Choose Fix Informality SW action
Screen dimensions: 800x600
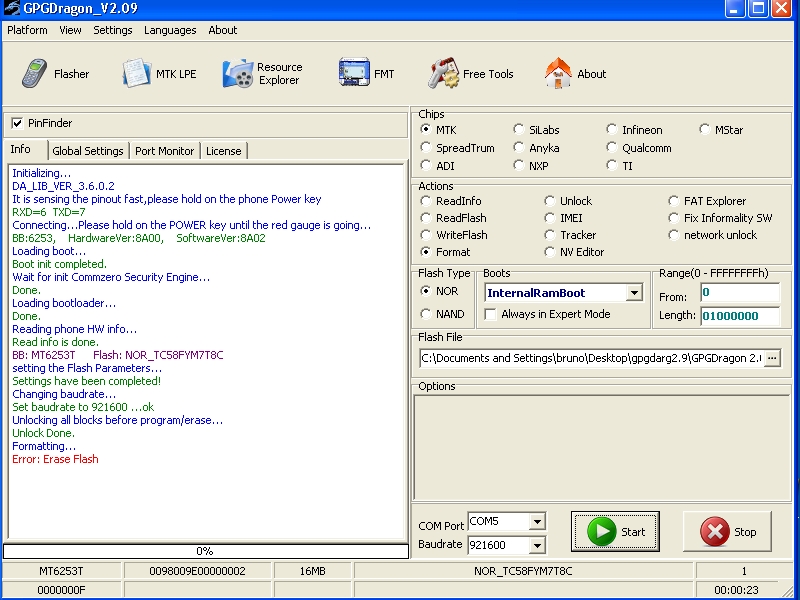coord(673,218)
